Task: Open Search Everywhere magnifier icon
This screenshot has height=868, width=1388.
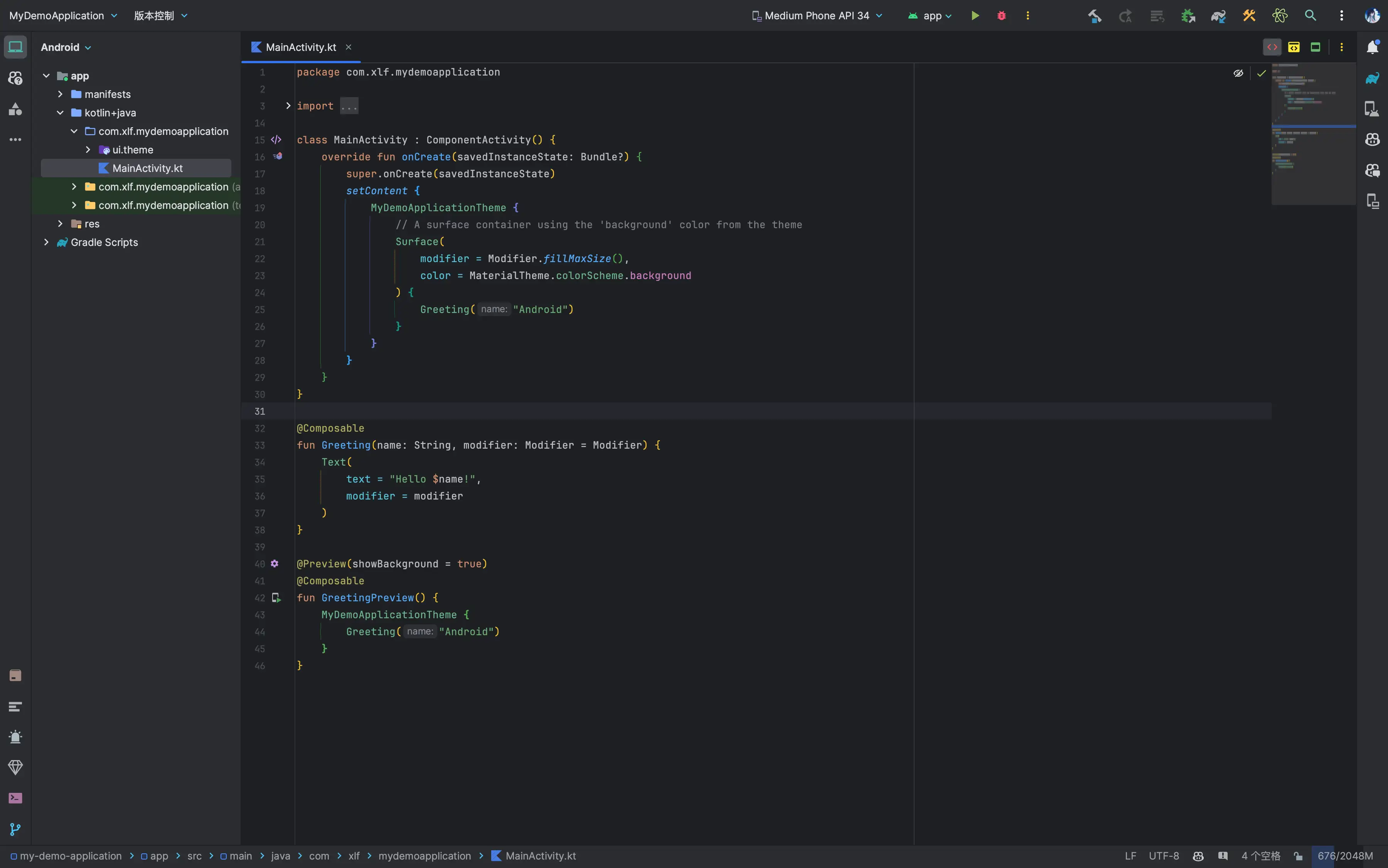Action: 1311,15
